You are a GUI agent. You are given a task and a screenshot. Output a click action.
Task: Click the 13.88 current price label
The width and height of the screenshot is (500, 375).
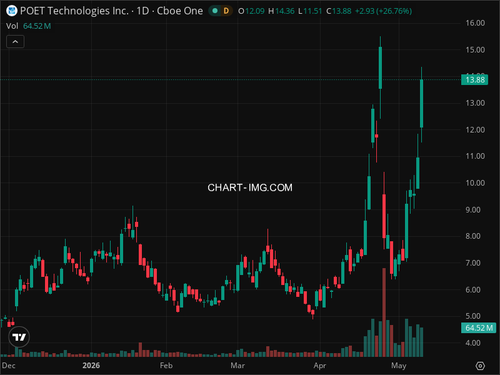click(475, 80)
